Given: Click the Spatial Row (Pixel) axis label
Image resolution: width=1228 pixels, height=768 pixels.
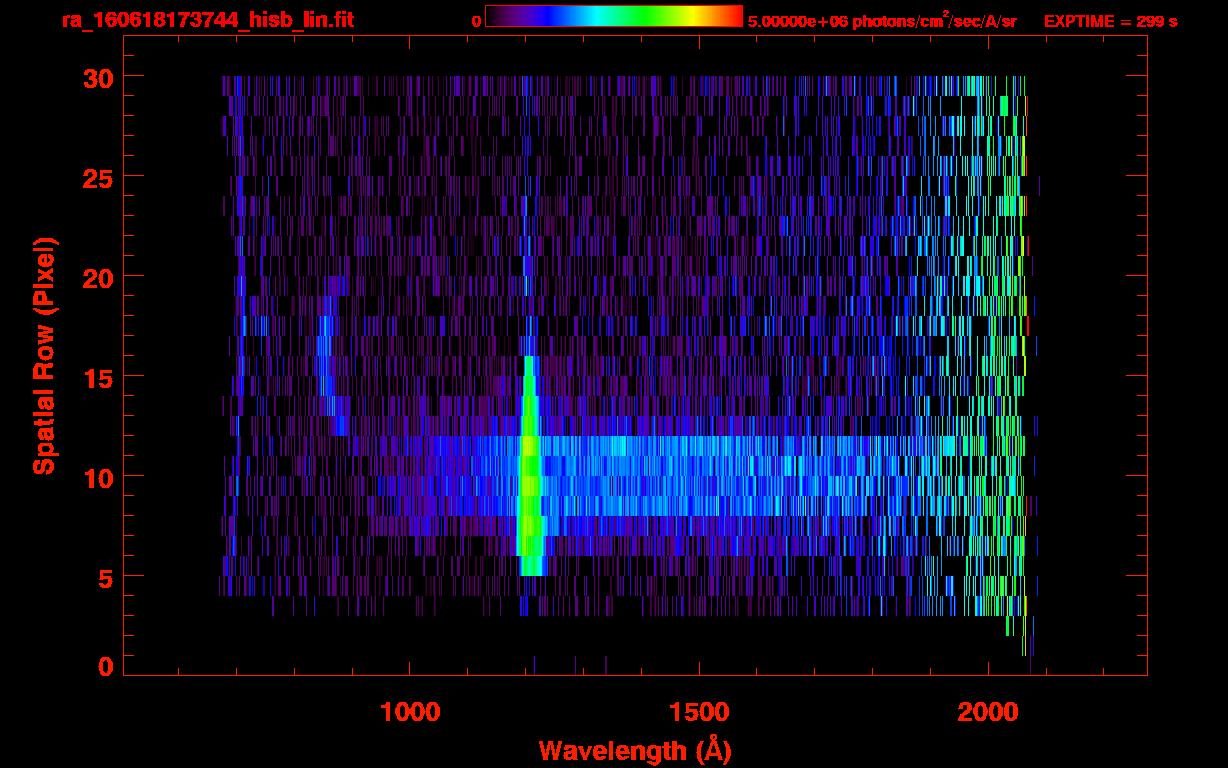Looking at the screenshot, I should coord(44,356).
